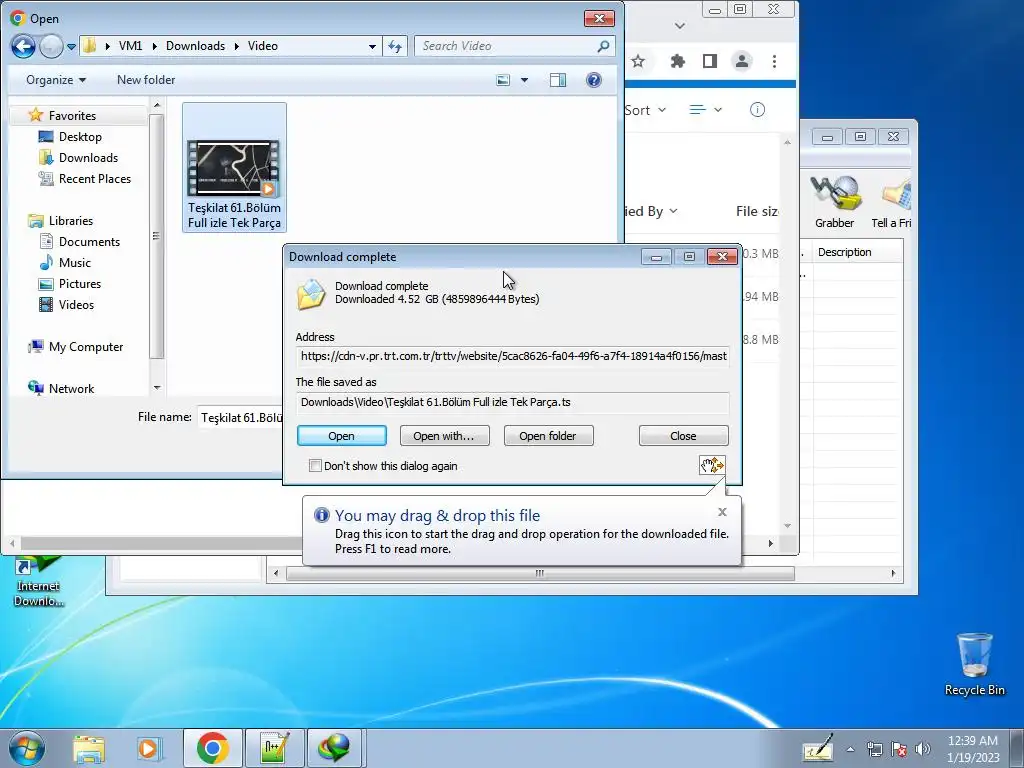Dismiss the drag & drop tooltip balloon

722,512
